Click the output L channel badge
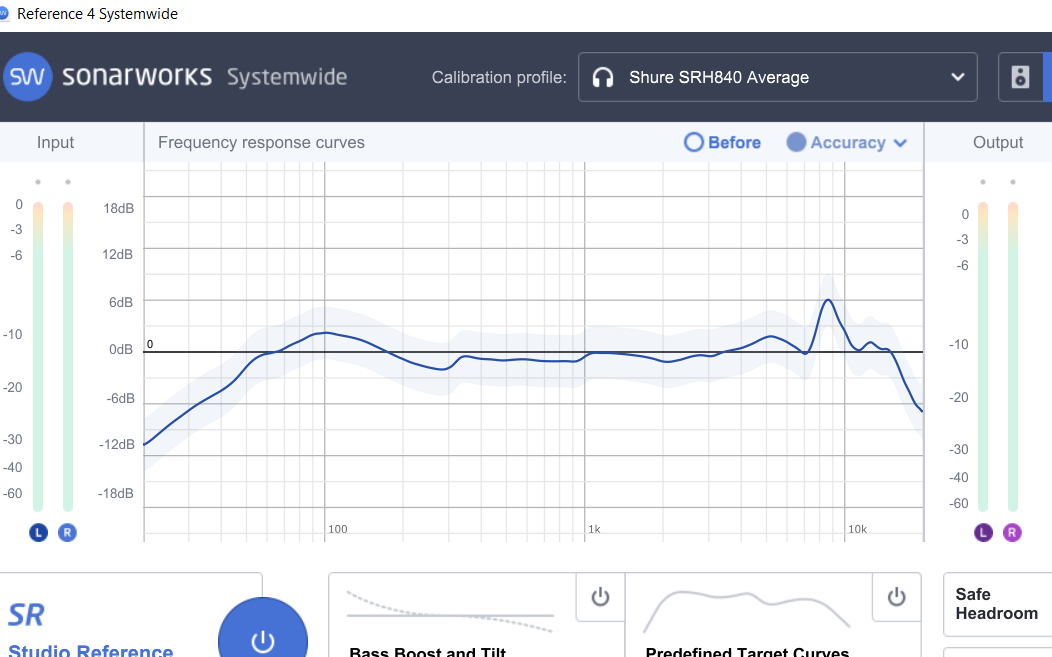Viewport: 1052px width, 657px height. tap(984, 533)
